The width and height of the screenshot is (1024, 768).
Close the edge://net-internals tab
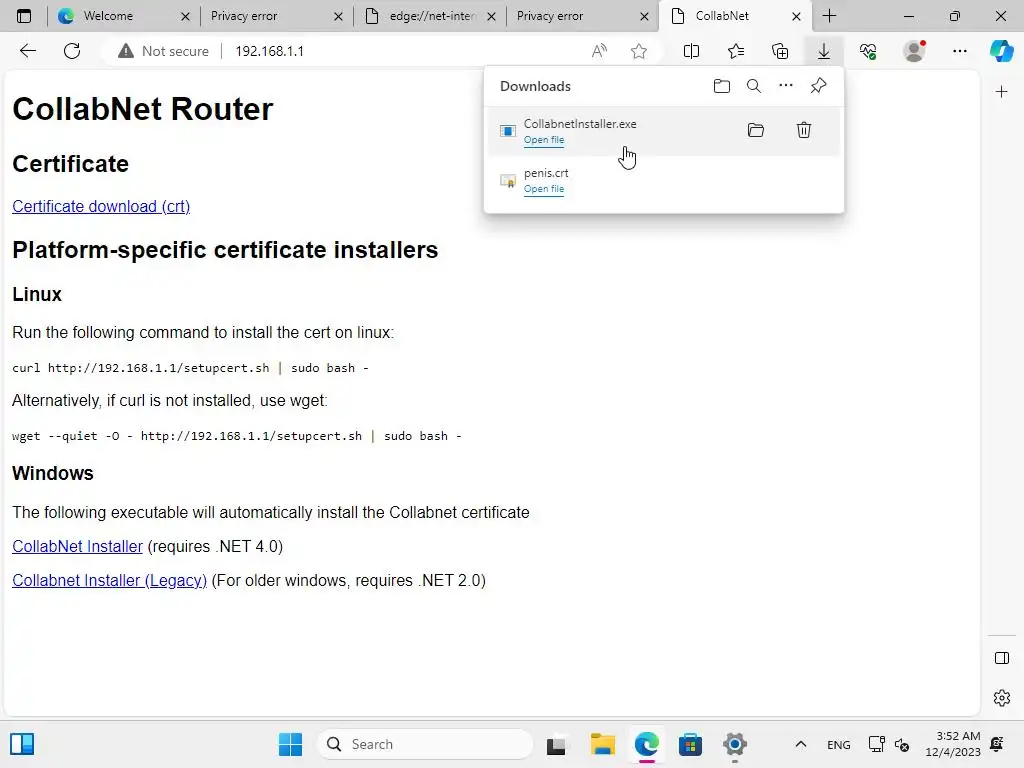[491, 16]
